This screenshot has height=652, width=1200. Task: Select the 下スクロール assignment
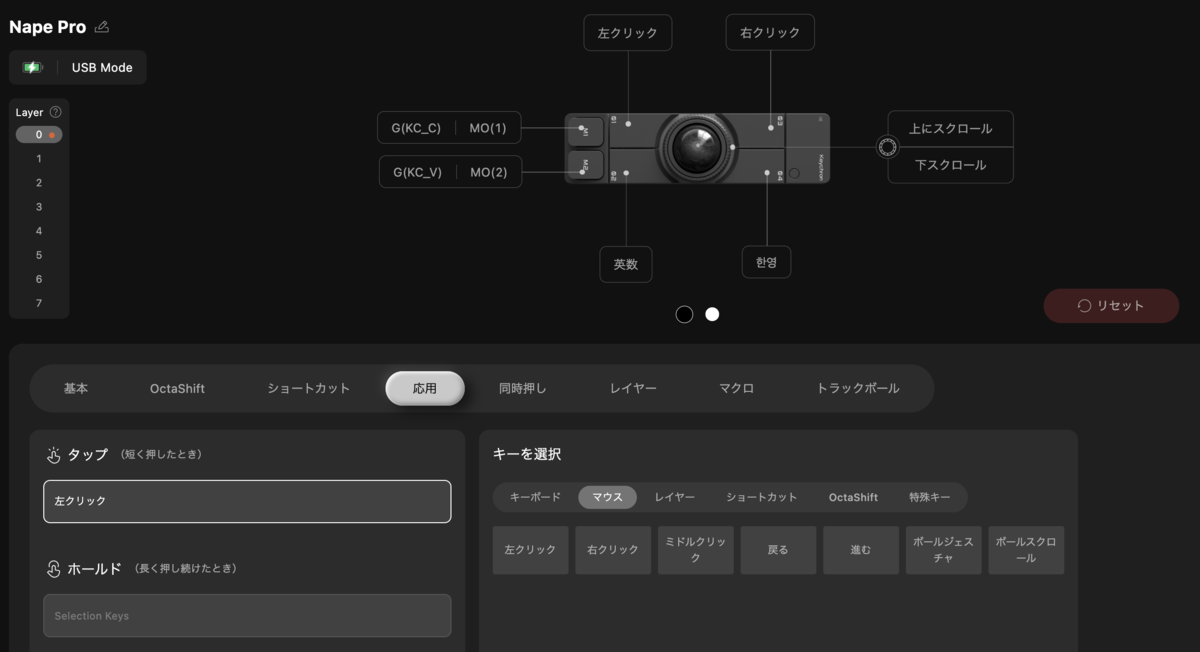[x=951, y=165]
